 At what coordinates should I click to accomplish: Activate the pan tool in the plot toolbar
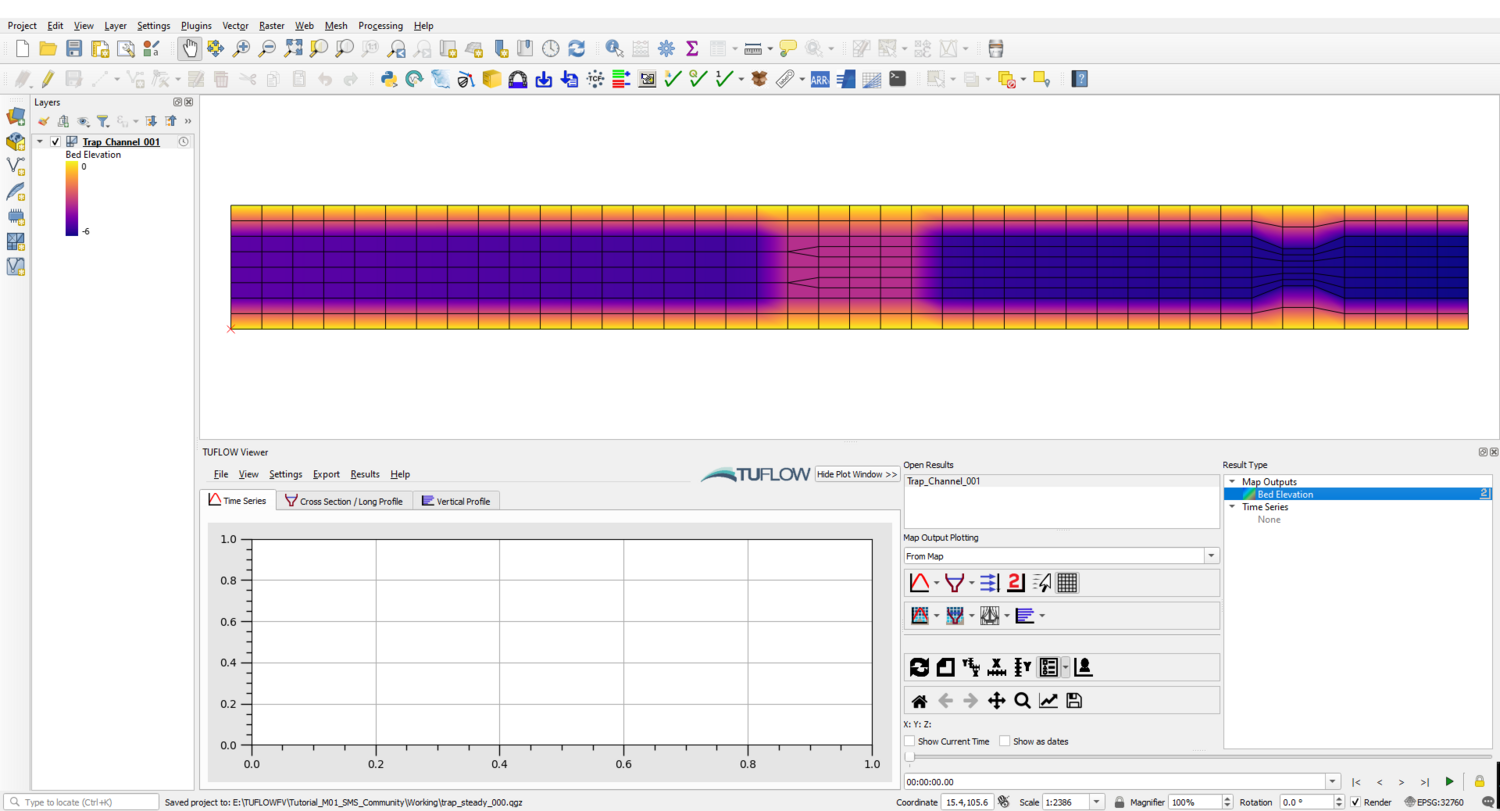(996, 700)
